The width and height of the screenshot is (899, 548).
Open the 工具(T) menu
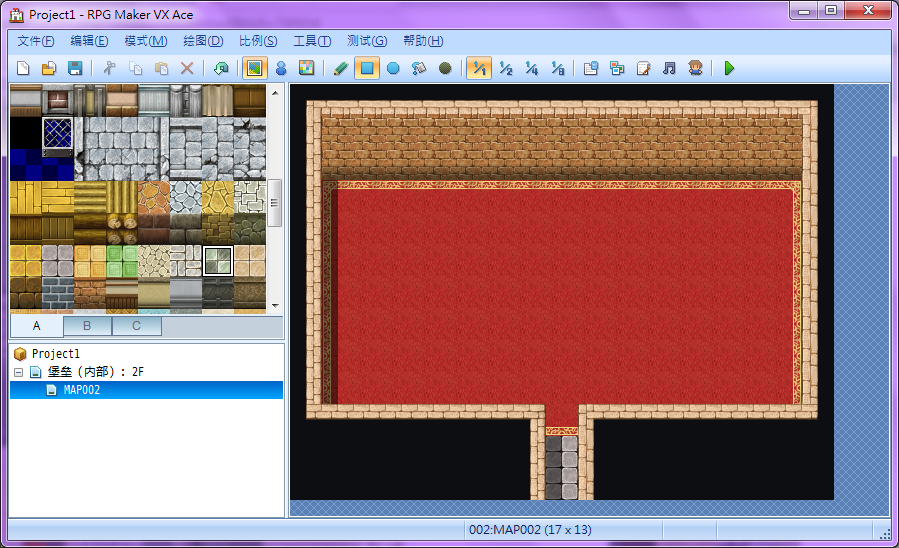[x=312, y=41]
